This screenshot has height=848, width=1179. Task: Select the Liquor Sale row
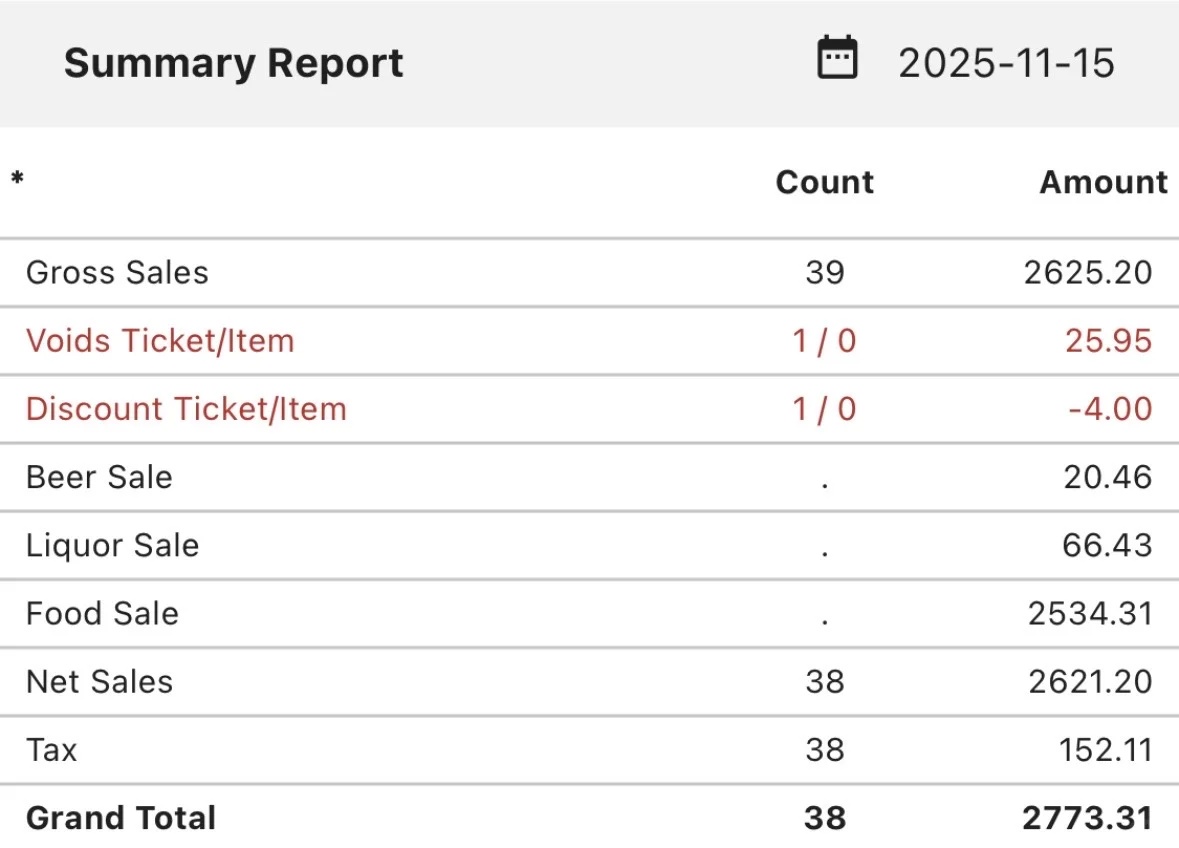click(112, 545)
